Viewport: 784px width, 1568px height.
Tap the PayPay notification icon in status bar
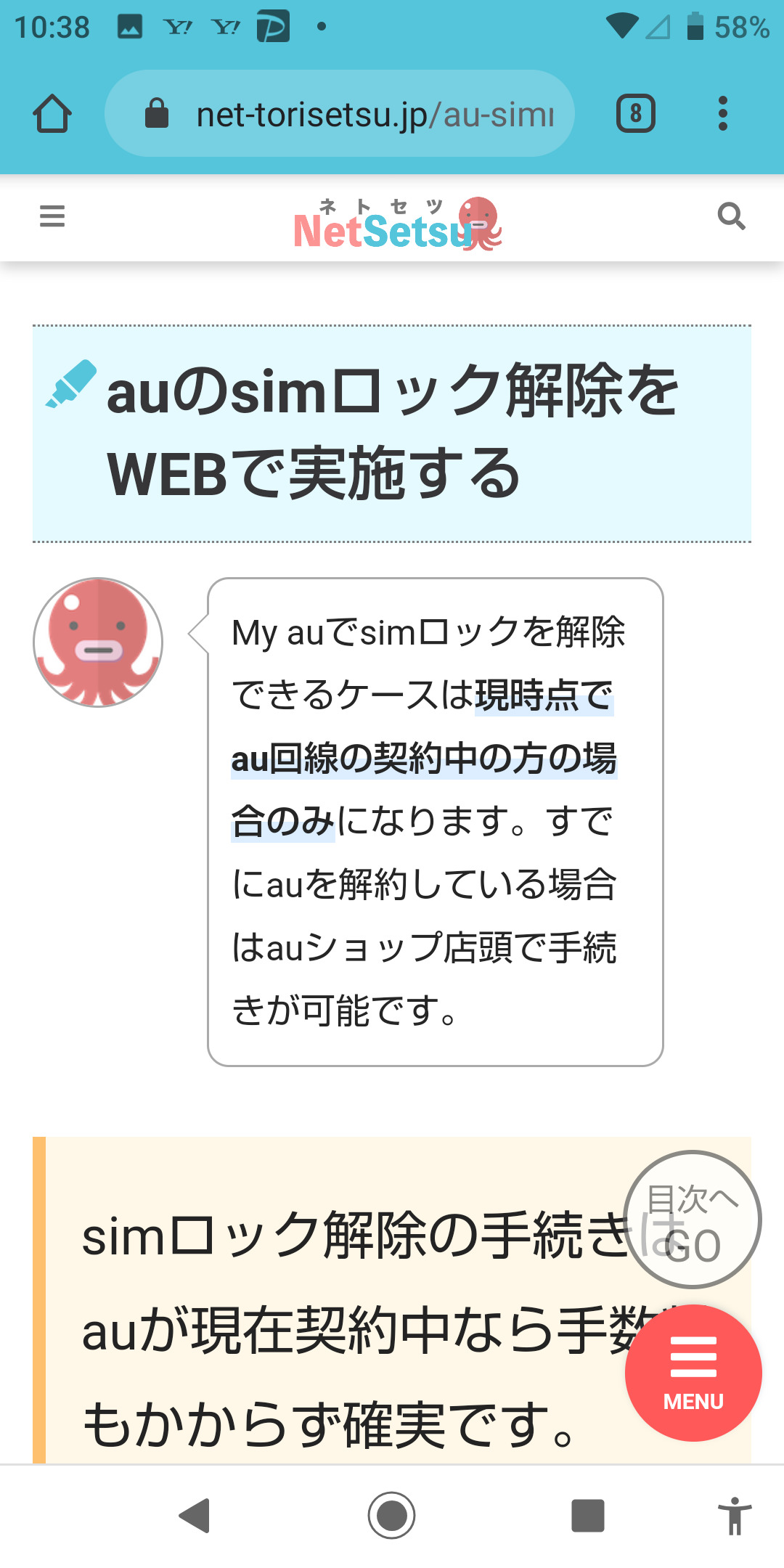[x=273, y=27]
